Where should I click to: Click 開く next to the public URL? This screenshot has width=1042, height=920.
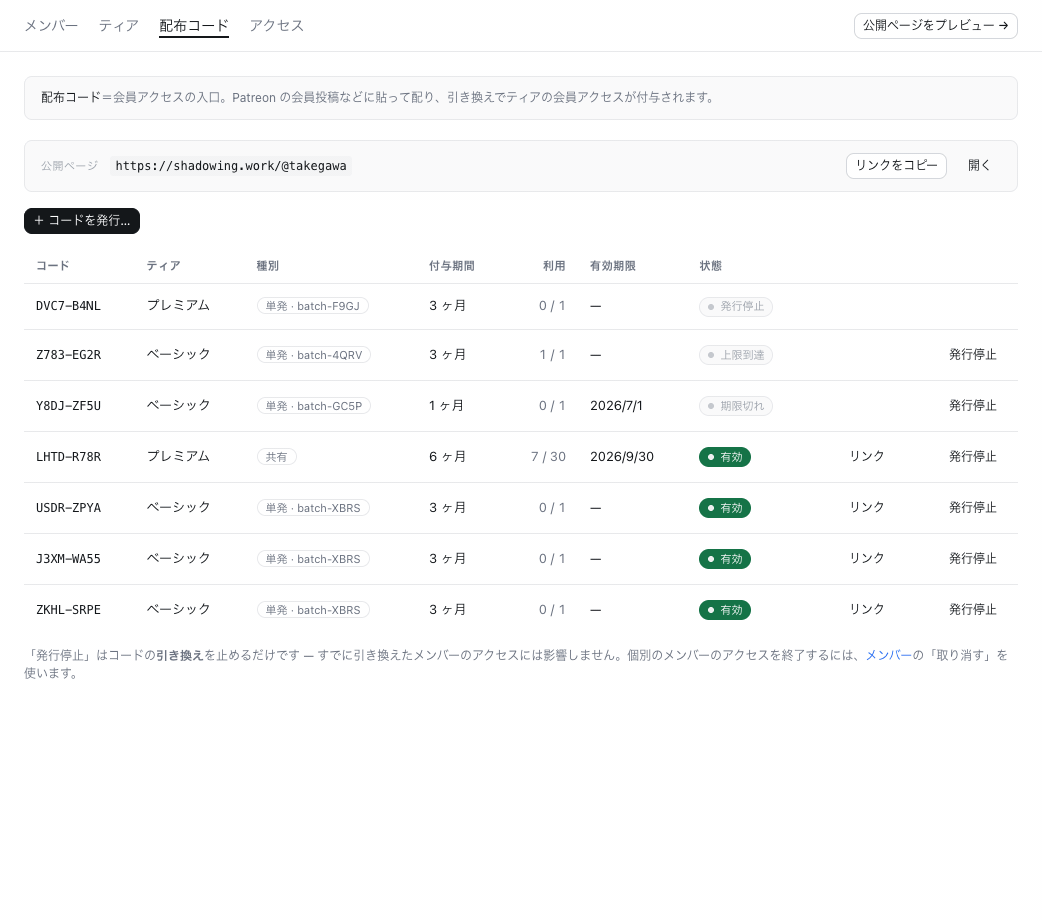tap(979, 166)
